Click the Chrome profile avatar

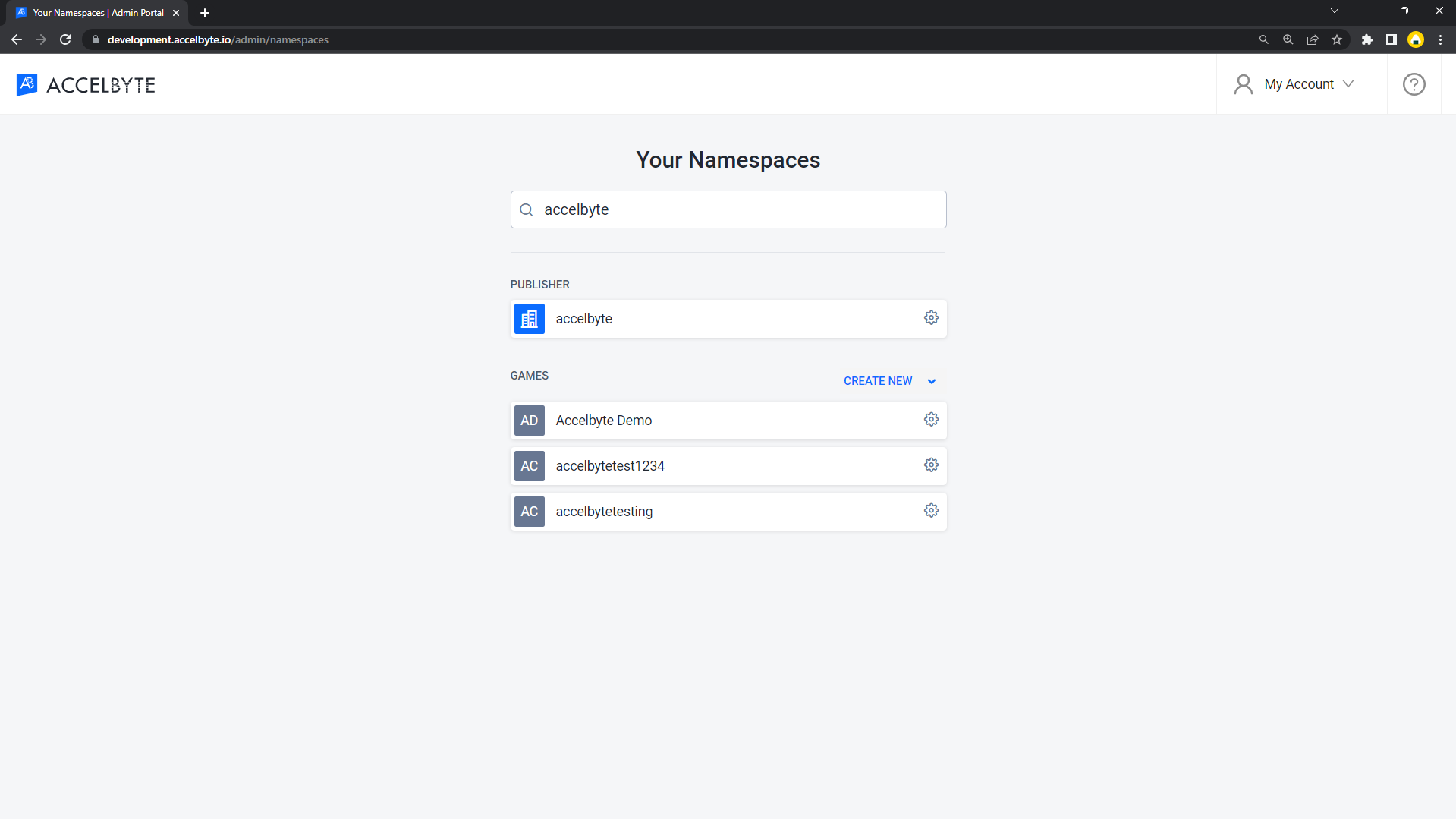[x=1416, y=39]
